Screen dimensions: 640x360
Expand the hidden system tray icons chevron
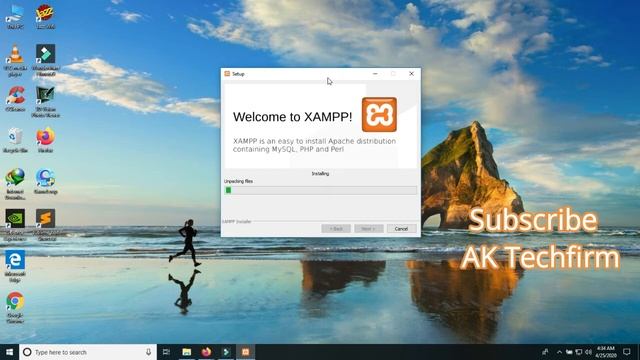pyautogui.click(x=559, y=352)
